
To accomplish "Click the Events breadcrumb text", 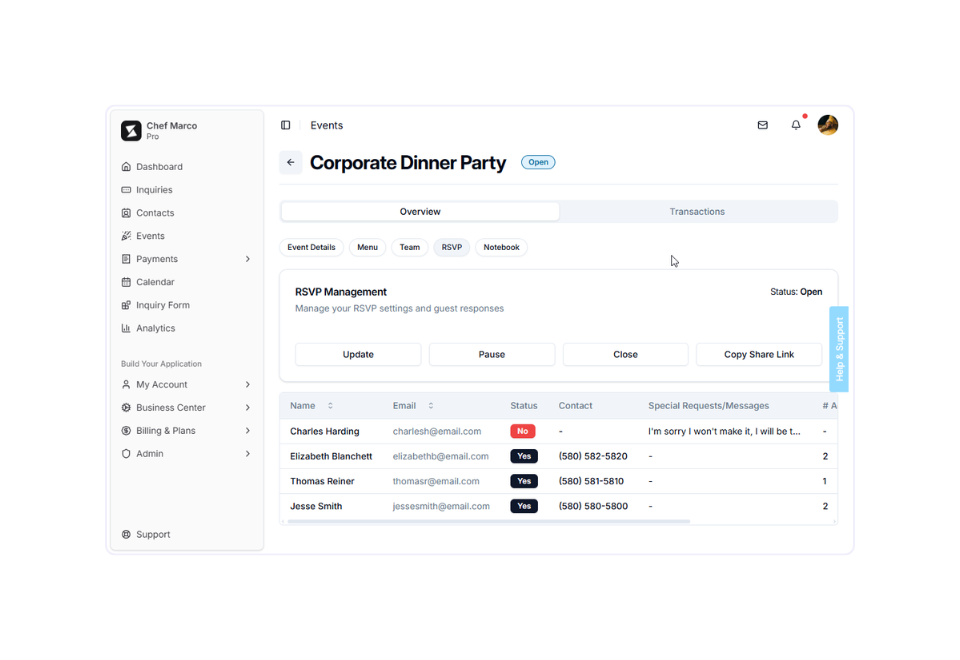I will click(x=326, y=126).
